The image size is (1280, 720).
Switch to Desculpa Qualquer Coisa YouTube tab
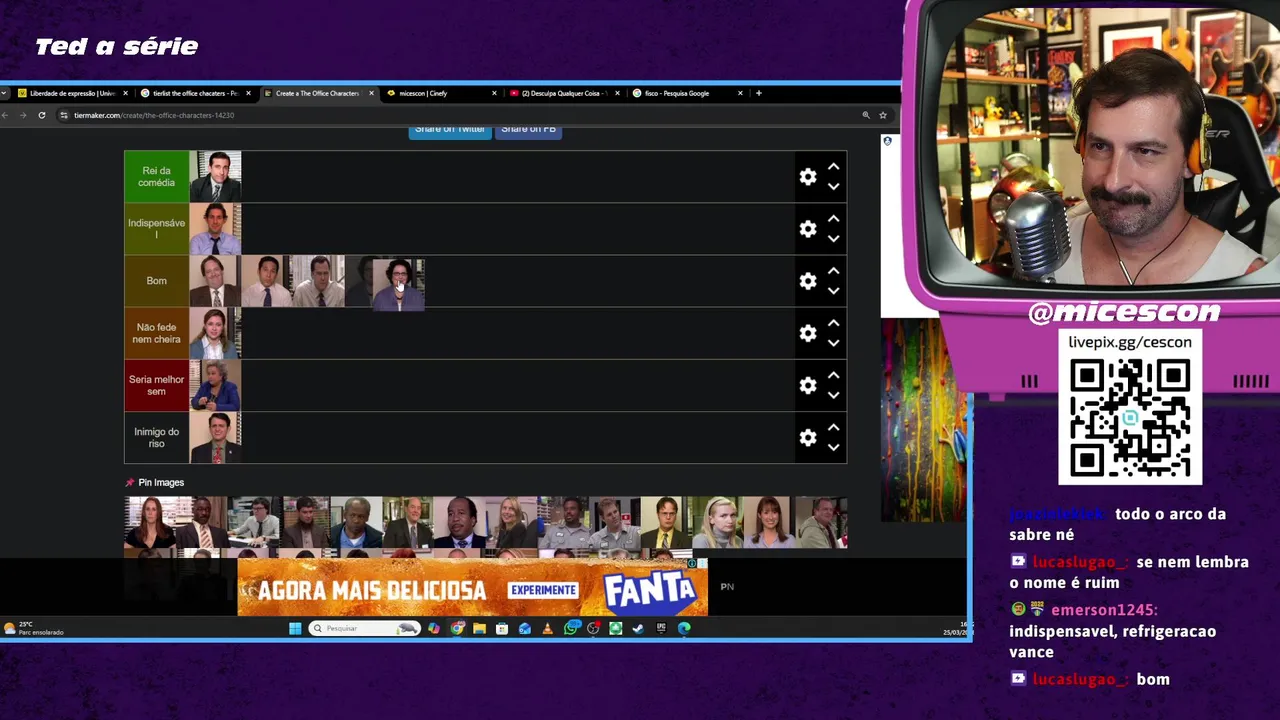click(564, 93)
